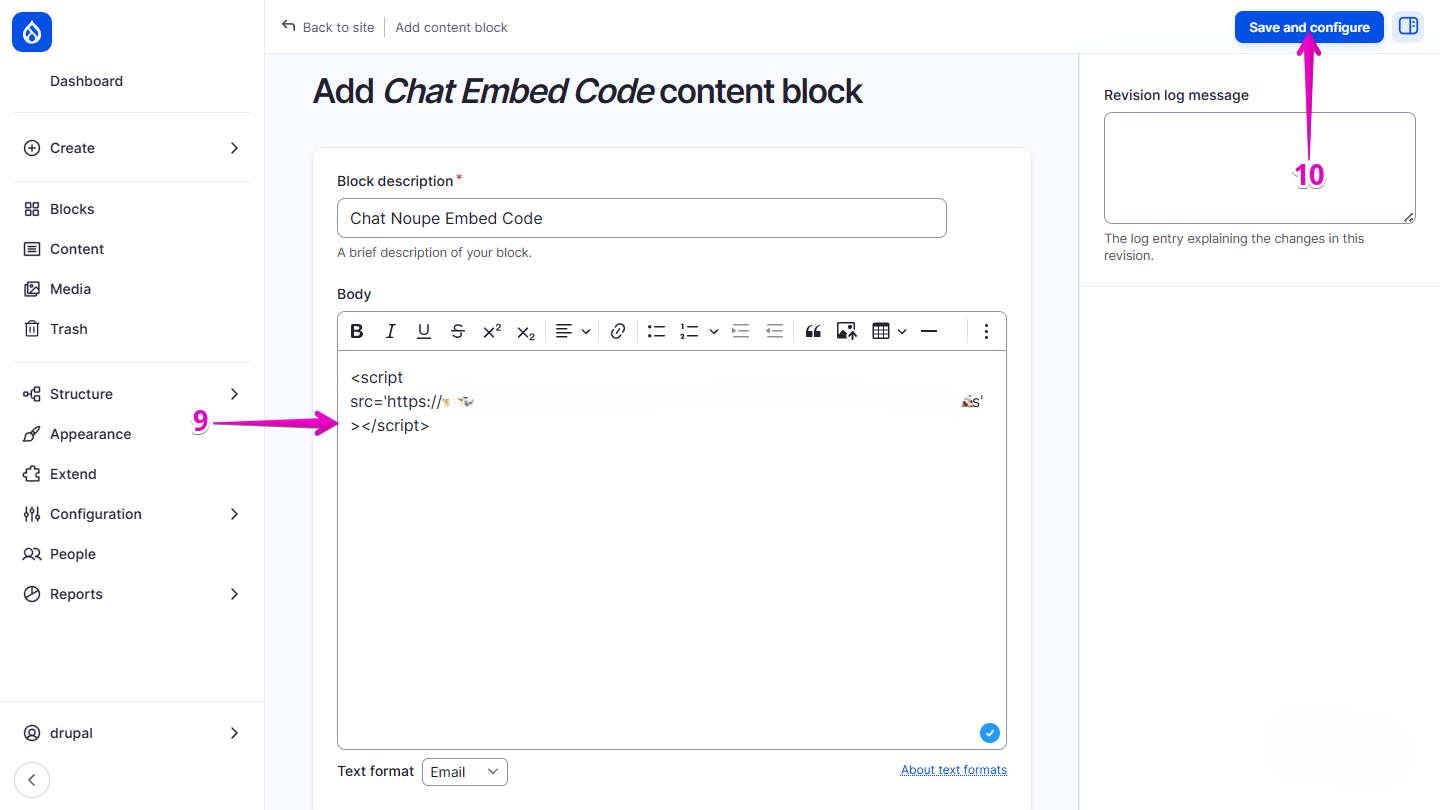Open the Drupal logo in the sidebar
This screenshot has height=810, width=1440.
pos(31,31)
